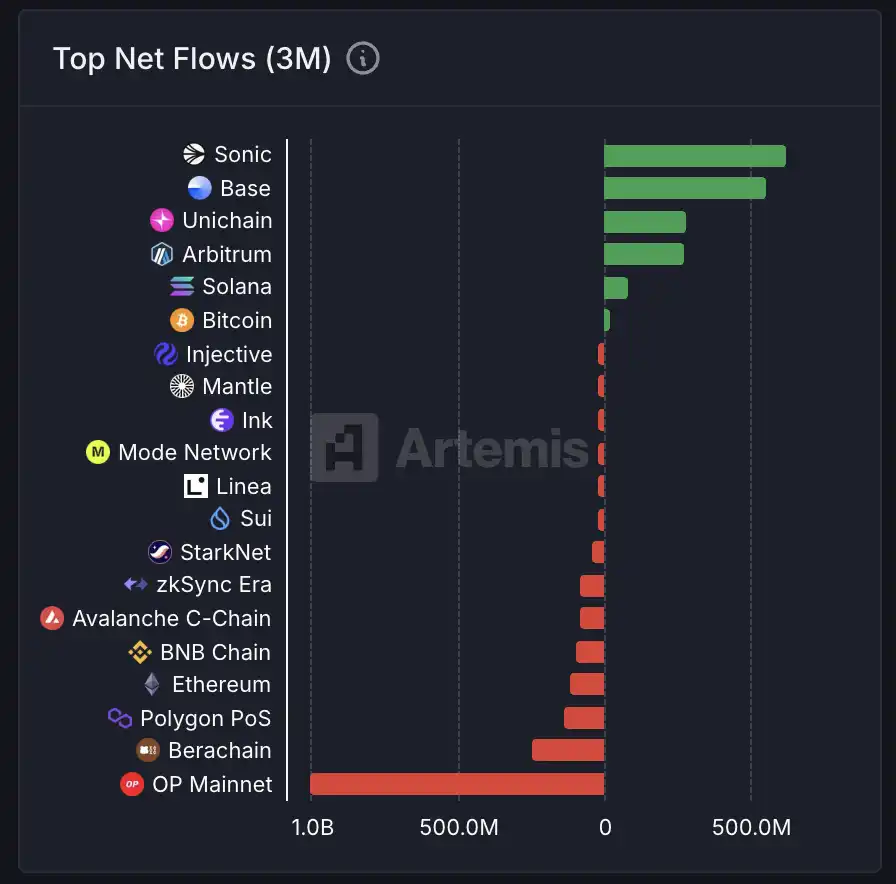
Task: Click the Avalanche C-Chain label
Action: 171,618
